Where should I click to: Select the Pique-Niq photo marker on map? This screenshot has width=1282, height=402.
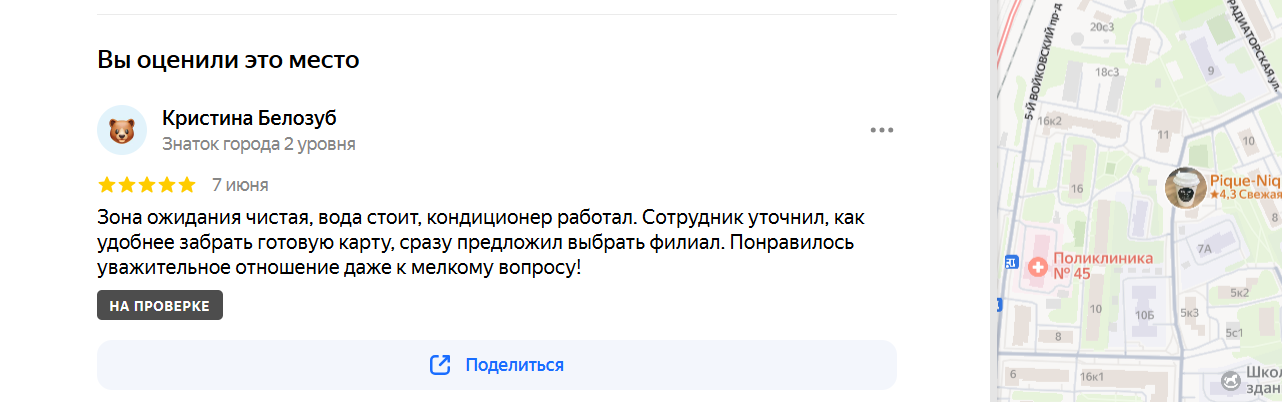coord(1186,188)
